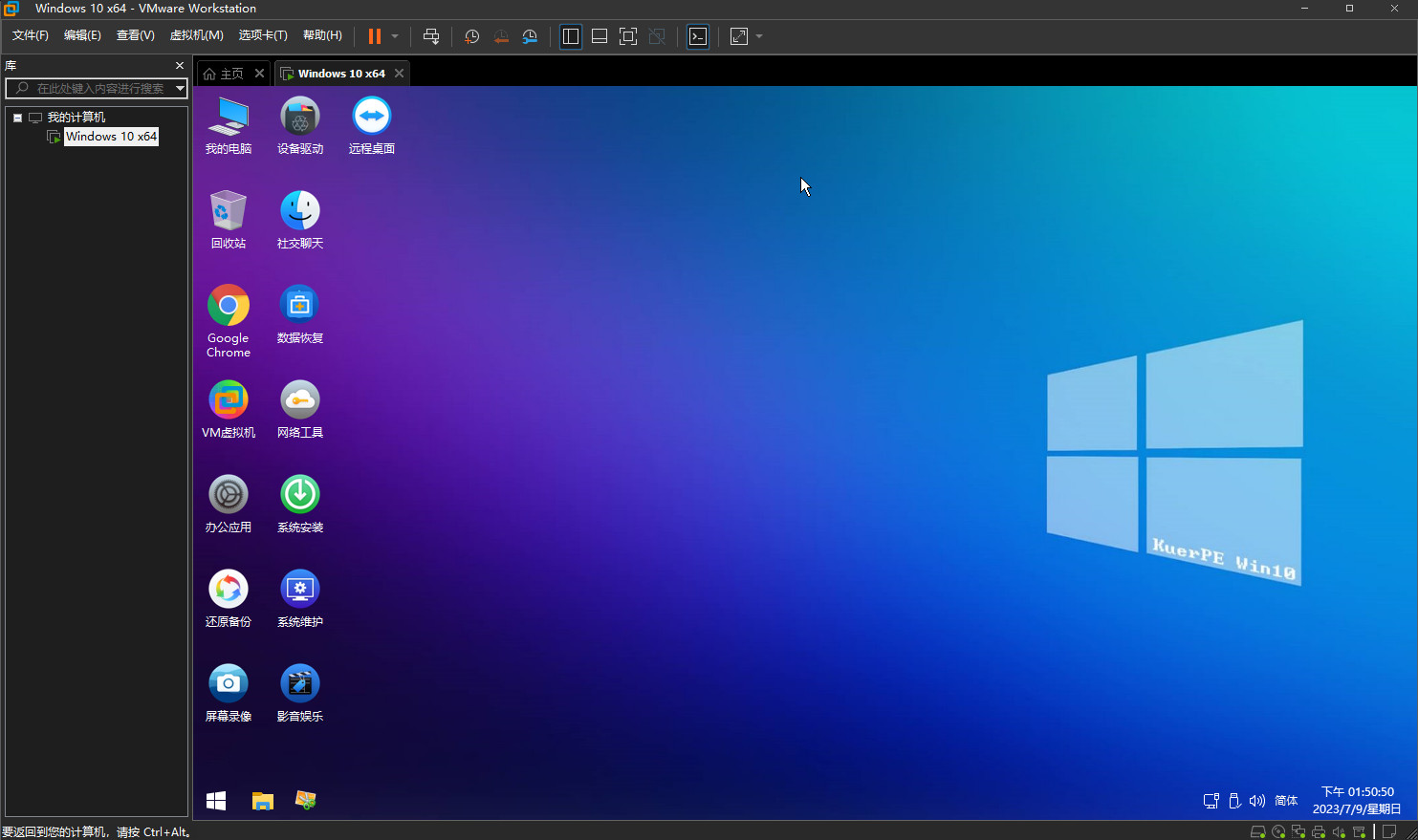Enter full screen mode
The height and width of the screenshot is (840, 1418).
pyautogui.click(x=628, y=36)
